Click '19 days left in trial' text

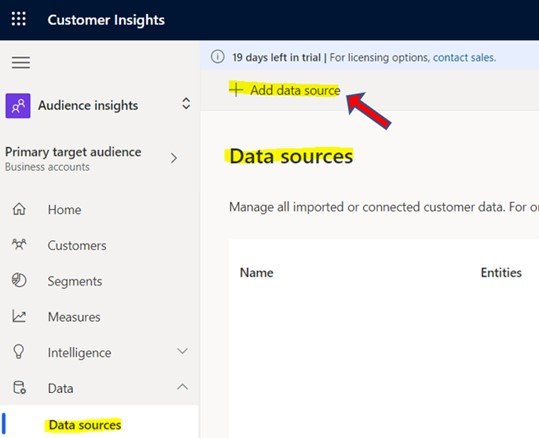tap(276, 57)
